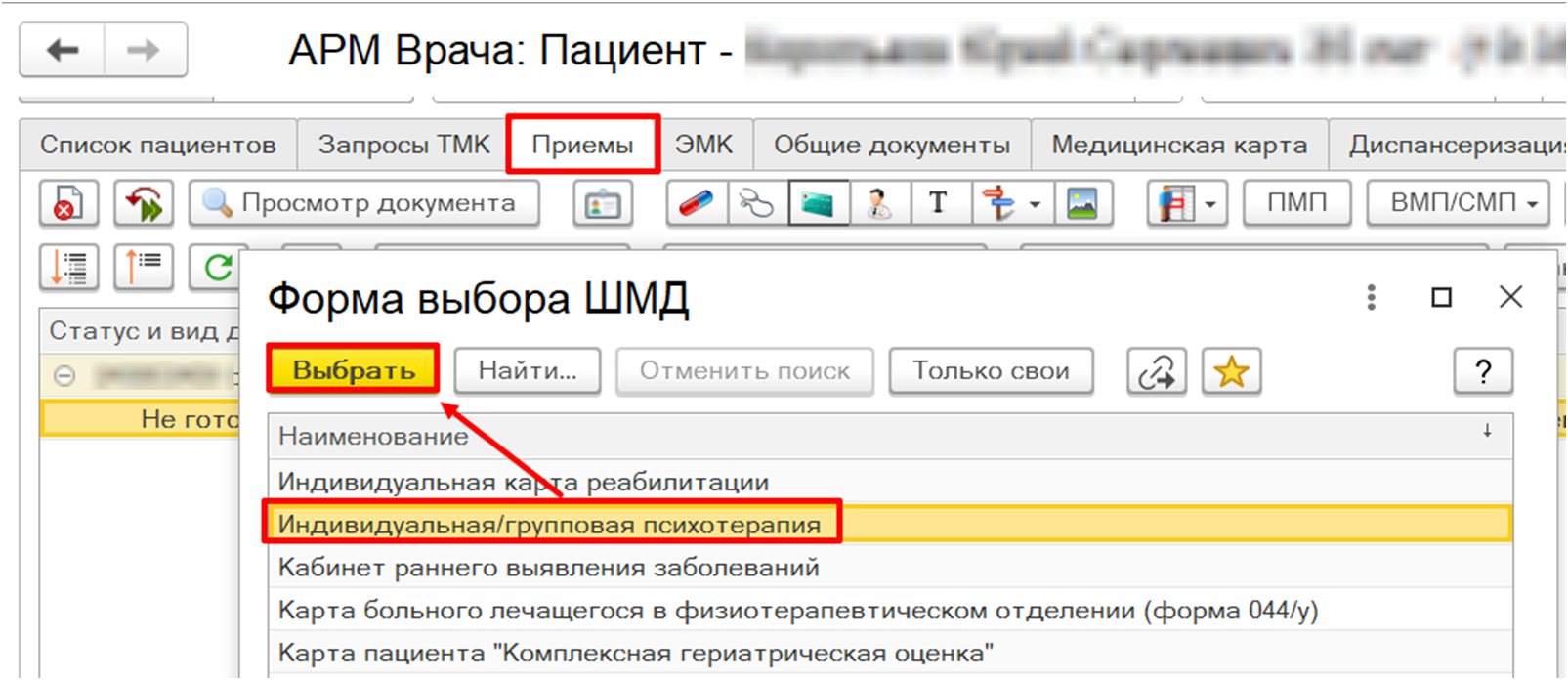This screenshot has height=680, width=1568.
Task: Click the text 'T' toolbar icon
Action: (x=939, y=204)
